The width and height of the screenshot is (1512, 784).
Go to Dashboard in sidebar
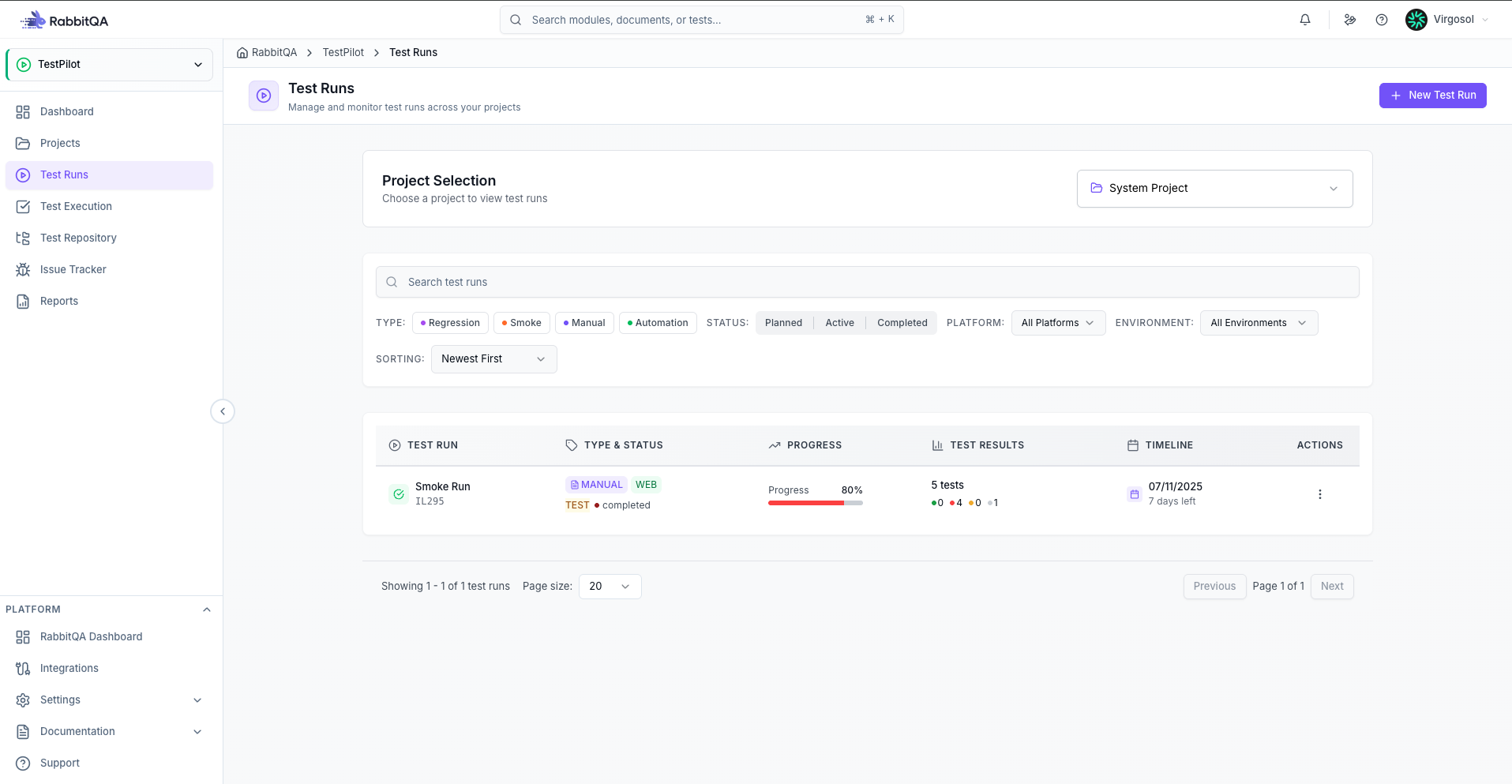point(109,112)
